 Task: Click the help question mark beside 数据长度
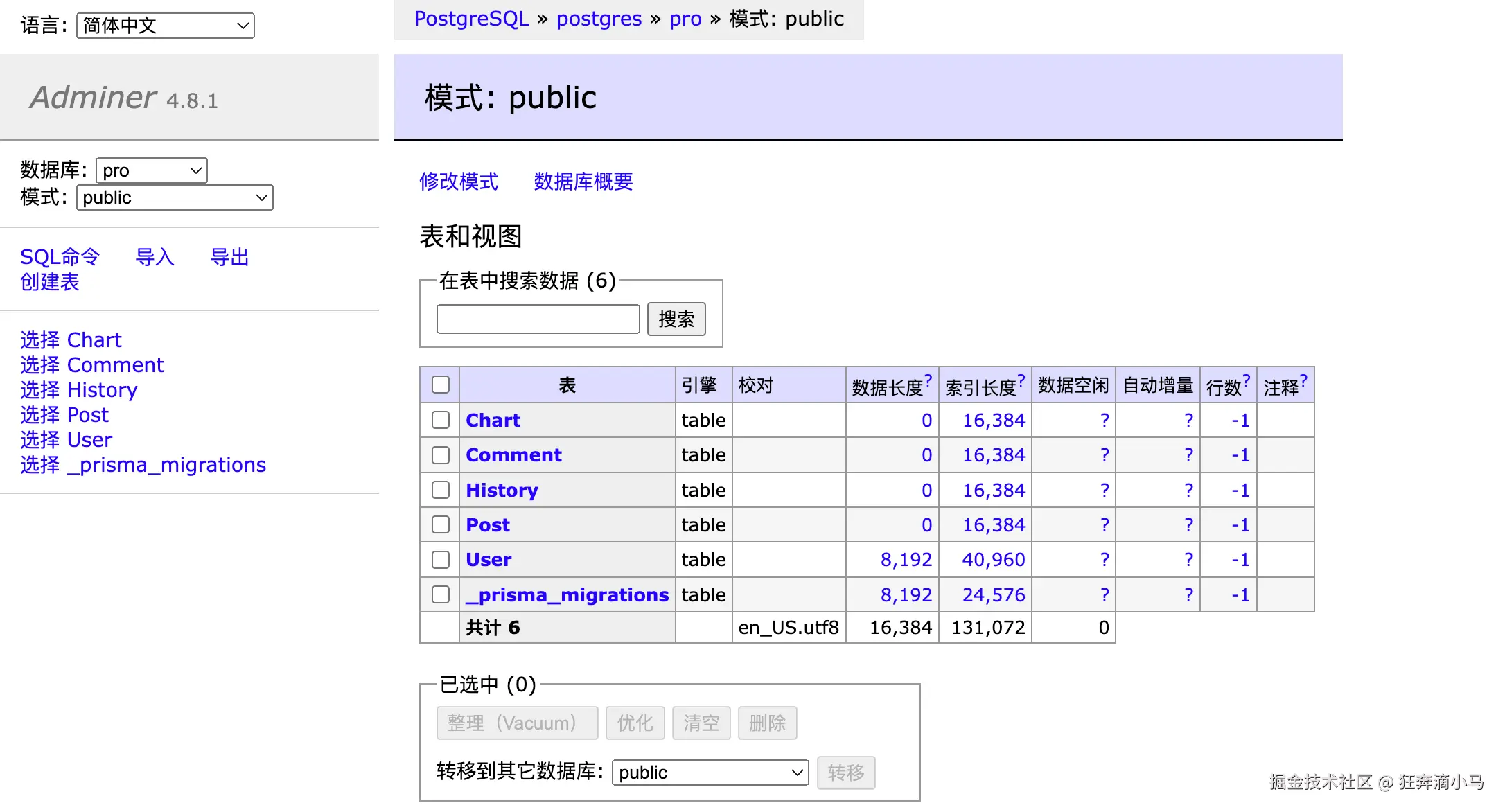(928, 379)
